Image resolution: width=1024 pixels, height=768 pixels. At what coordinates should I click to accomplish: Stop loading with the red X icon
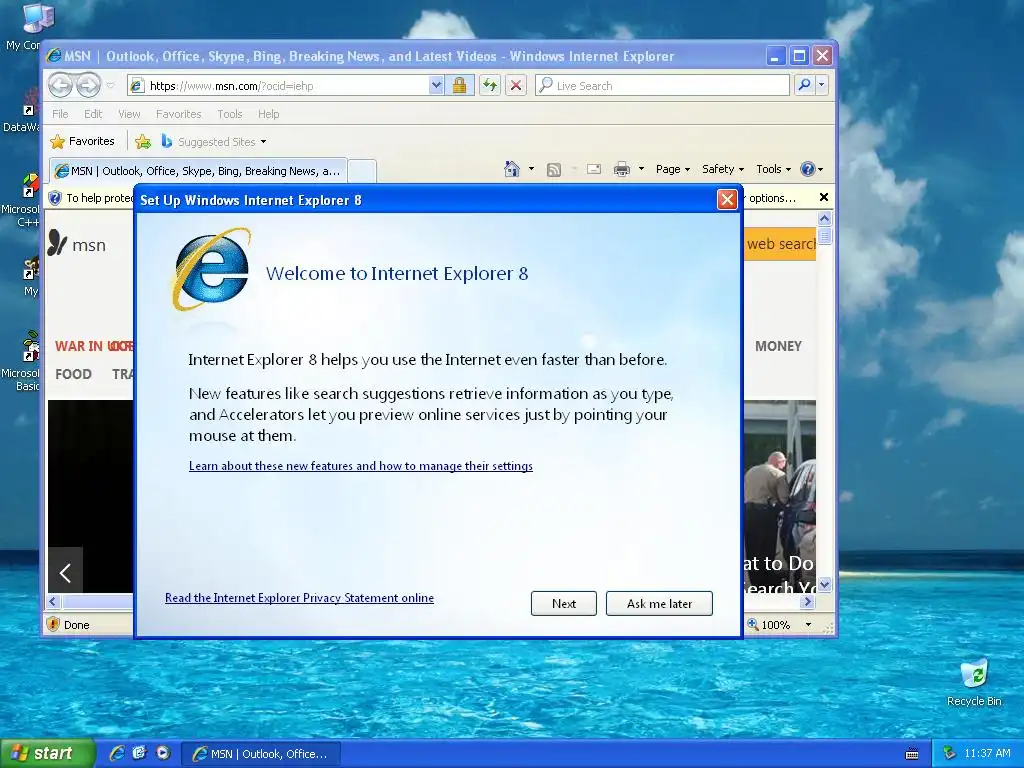[516, 86]
